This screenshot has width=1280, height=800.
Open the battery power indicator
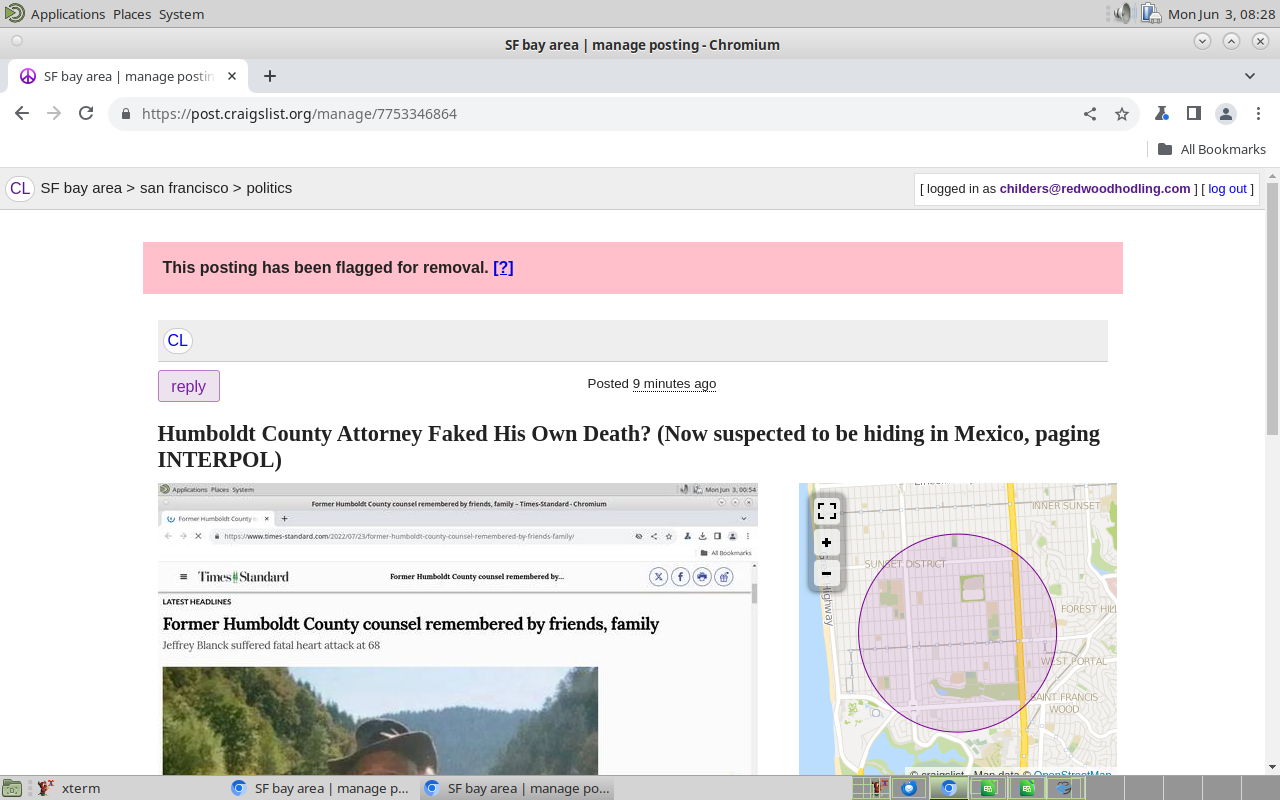tap(1150, 14)
